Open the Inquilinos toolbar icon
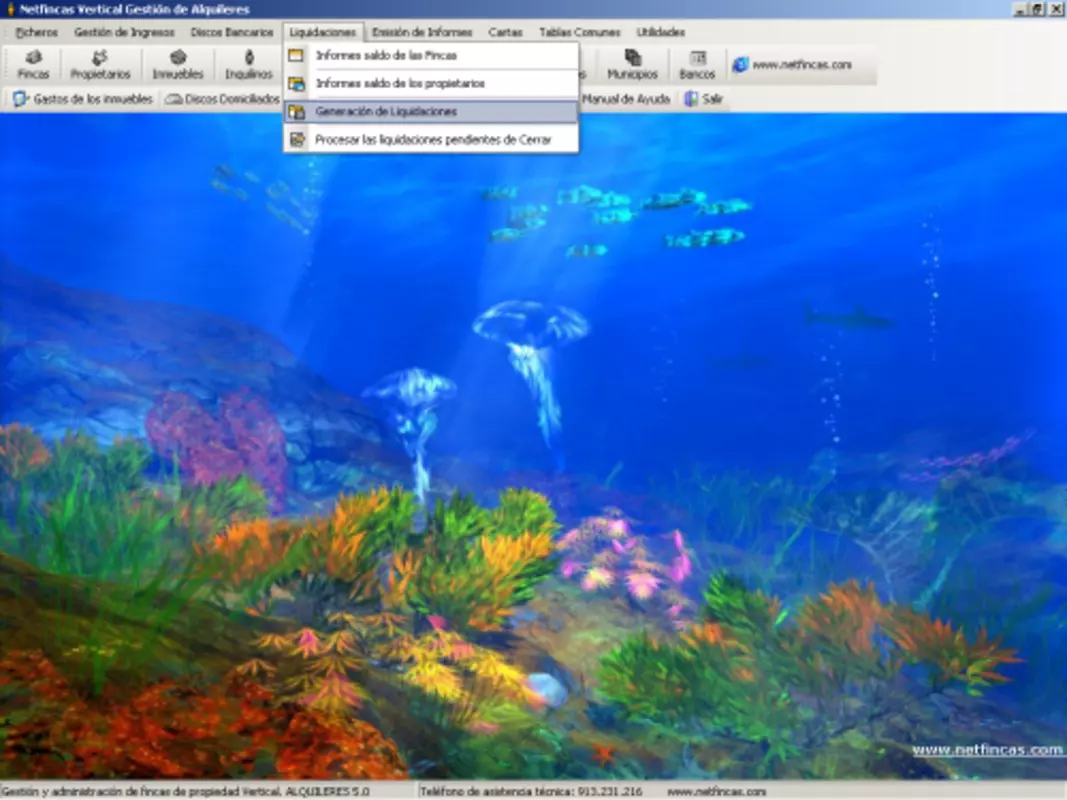This screenshot has width=1067, height=800. click(x=248, y=65)
